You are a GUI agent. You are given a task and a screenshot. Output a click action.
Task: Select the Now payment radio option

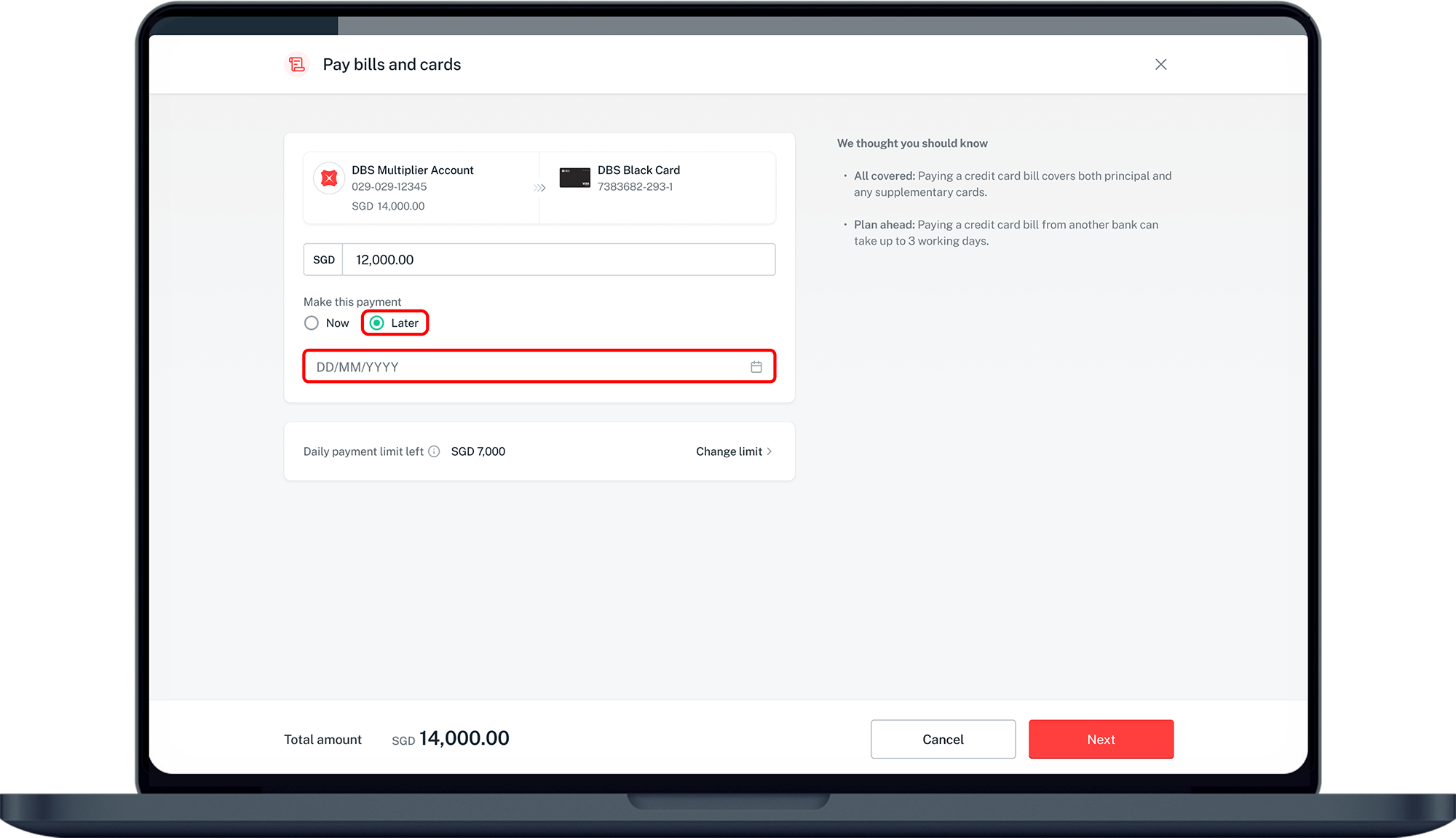point(312,323)
